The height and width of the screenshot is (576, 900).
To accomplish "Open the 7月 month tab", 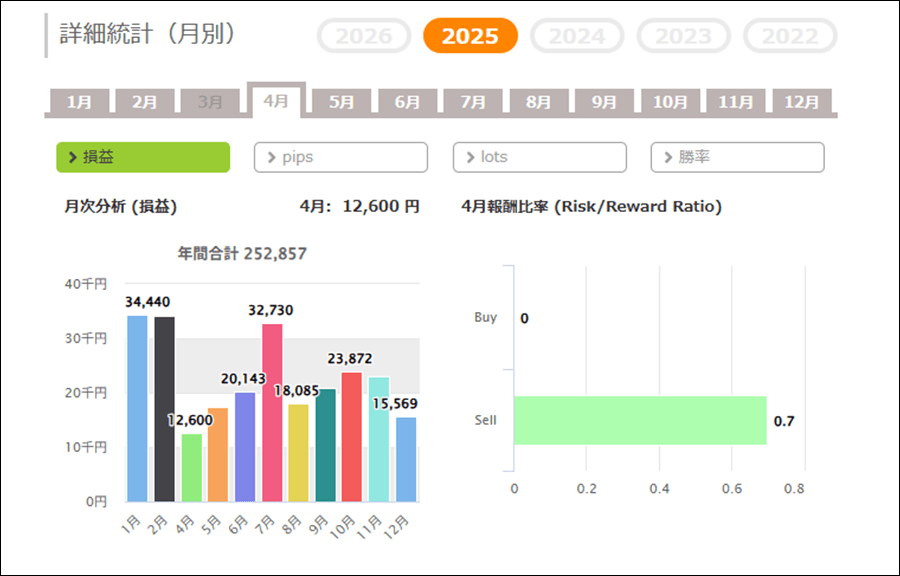I will (x=473, y=102).
